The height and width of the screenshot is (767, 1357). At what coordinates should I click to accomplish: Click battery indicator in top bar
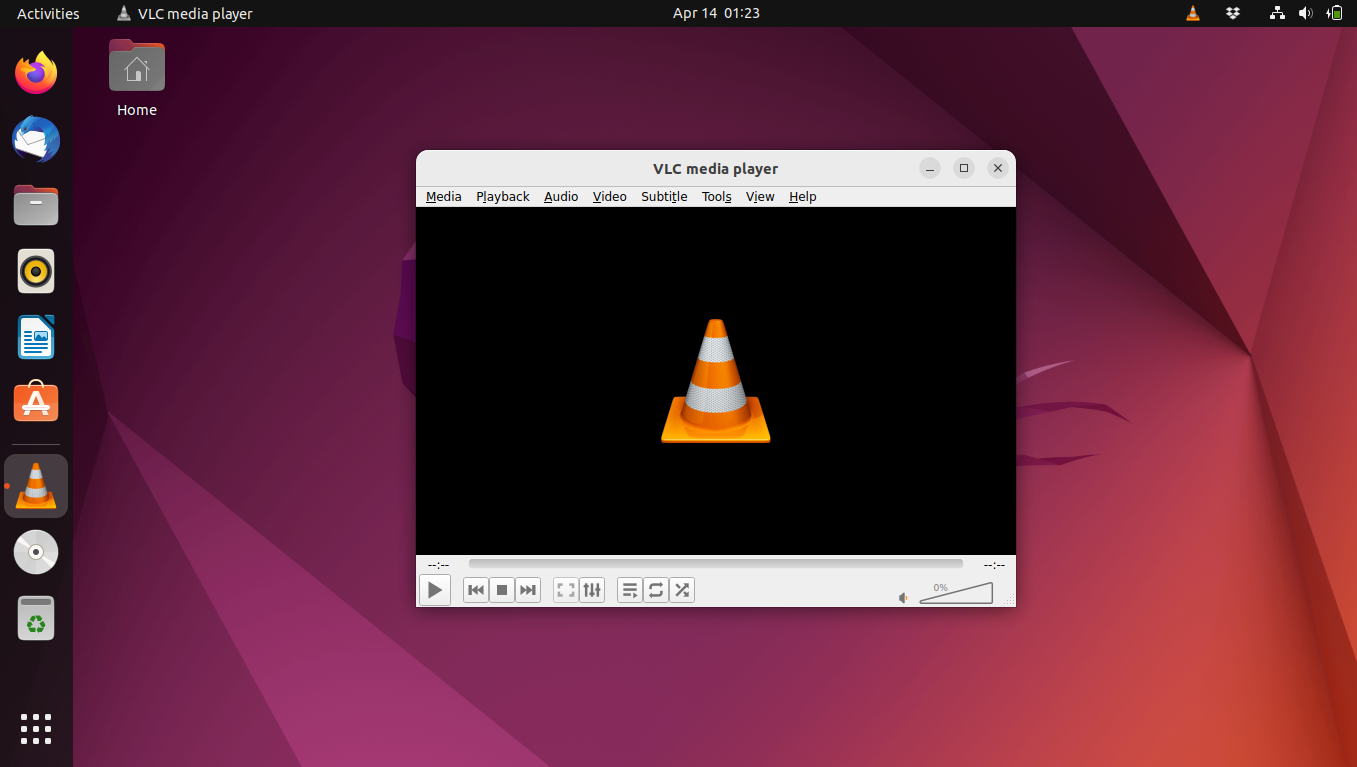click(1335, 14)
